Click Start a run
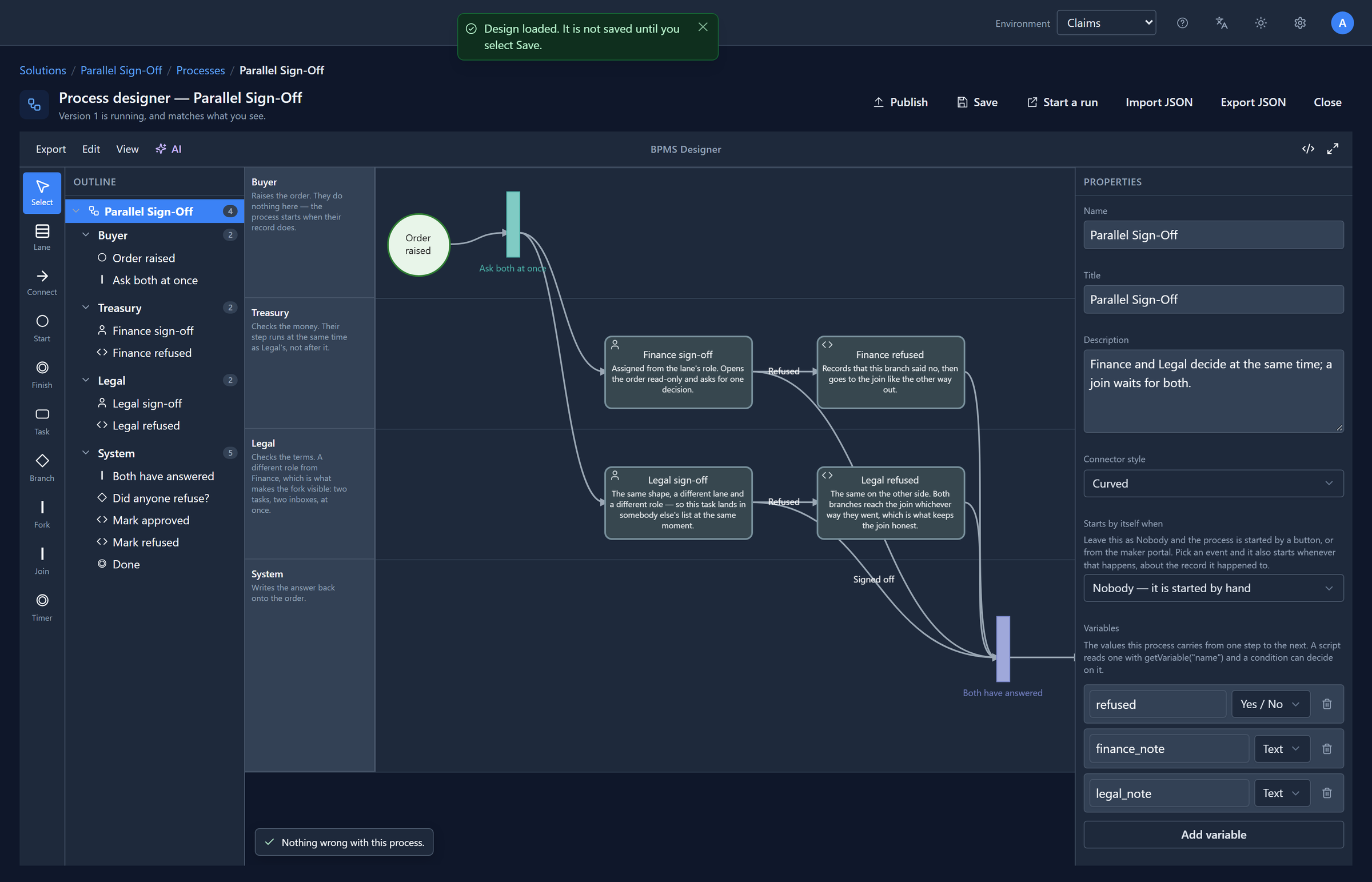Viewport: 1372px width, 882px height. 1062,102
